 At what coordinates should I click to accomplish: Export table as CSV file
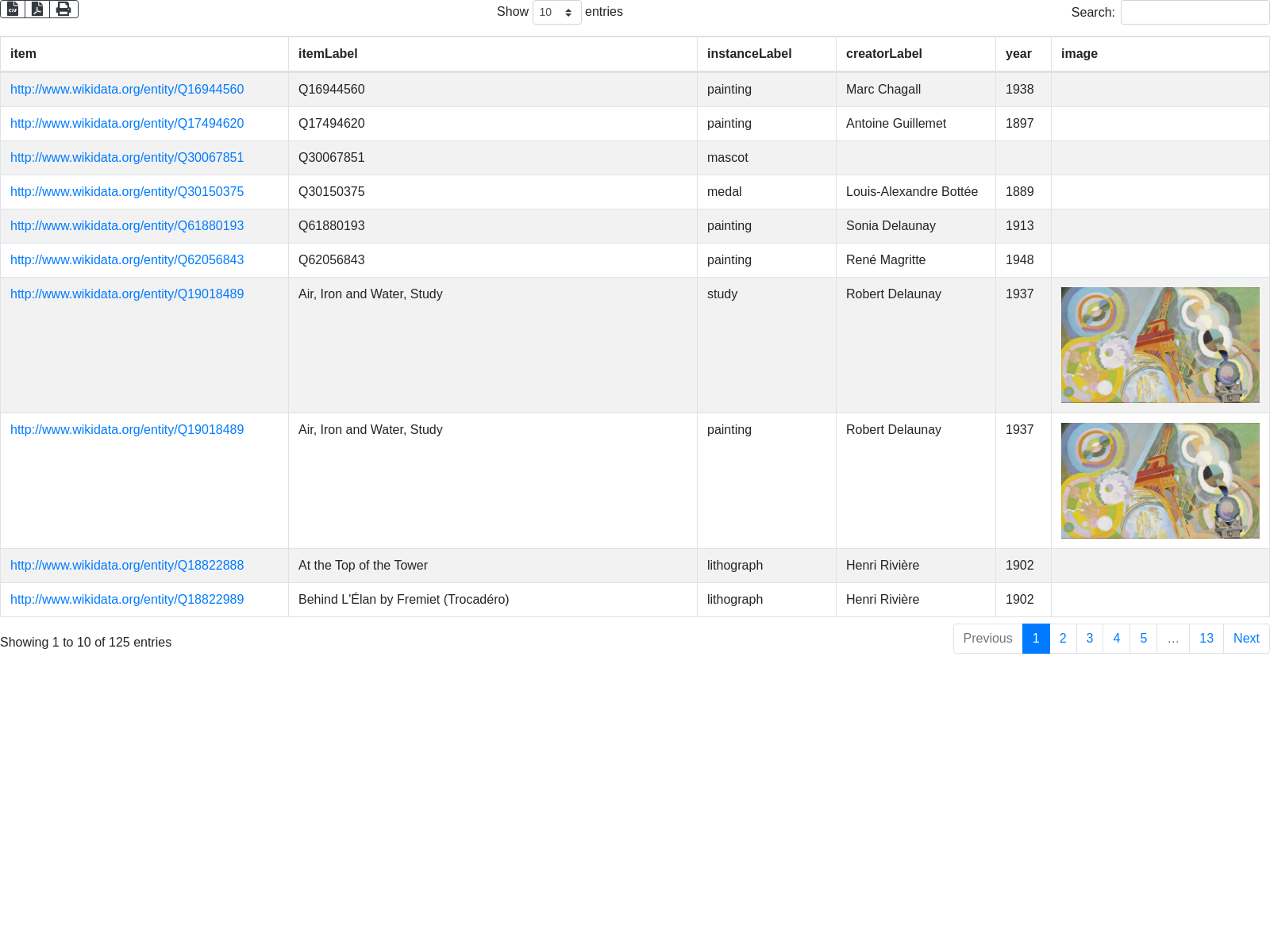coord(13,9)
